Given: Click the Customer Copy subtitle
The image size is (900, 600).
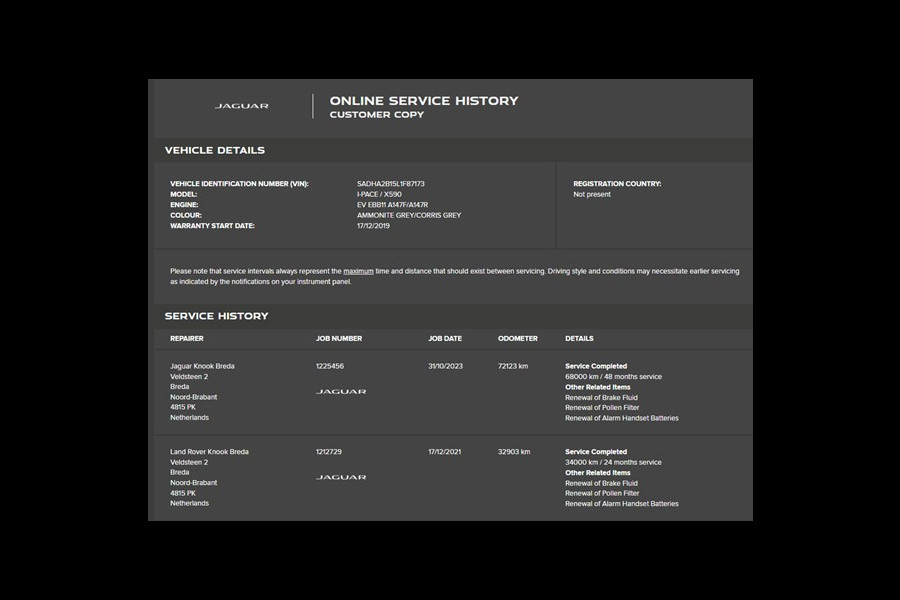Looking at the screenshot, I should point(377,115).
